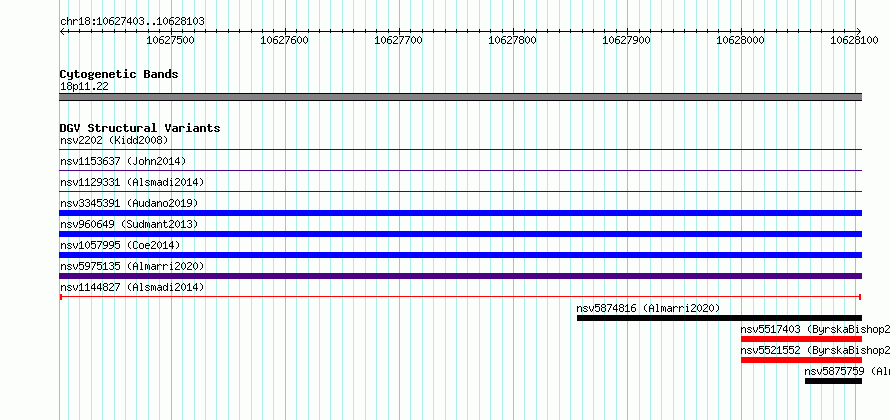Click the short black bar under nsv5875759
Viewport: 890px width, 420px height.
click(833, 381)
